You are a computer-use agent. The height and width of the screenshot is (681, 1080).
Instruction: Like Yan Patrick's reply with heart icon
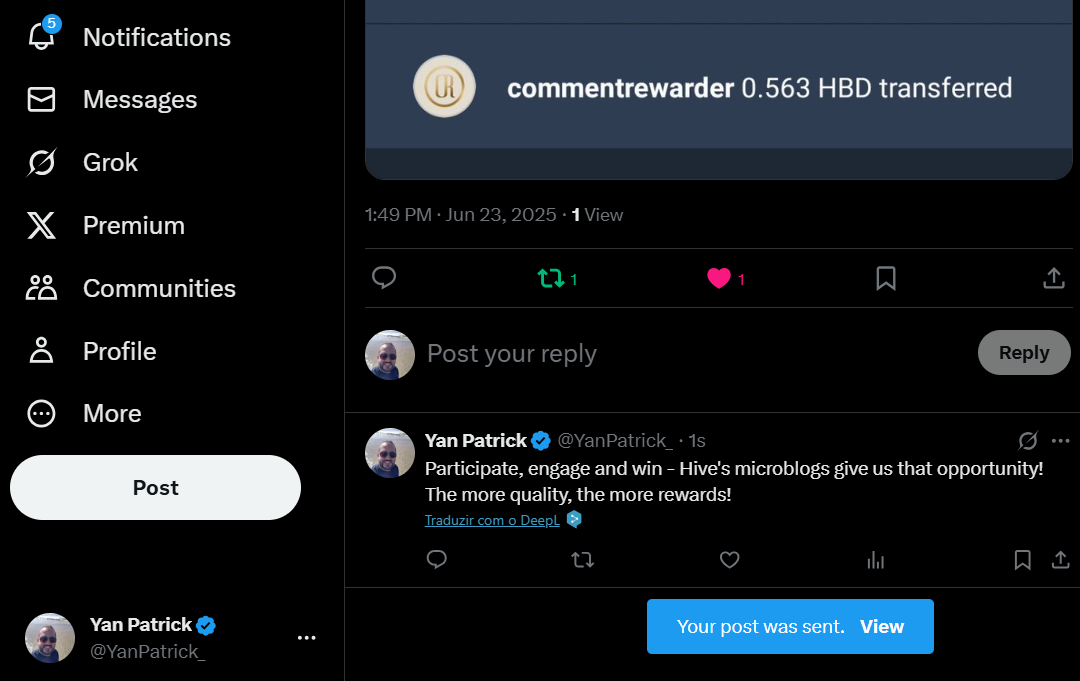coord(729,560)
